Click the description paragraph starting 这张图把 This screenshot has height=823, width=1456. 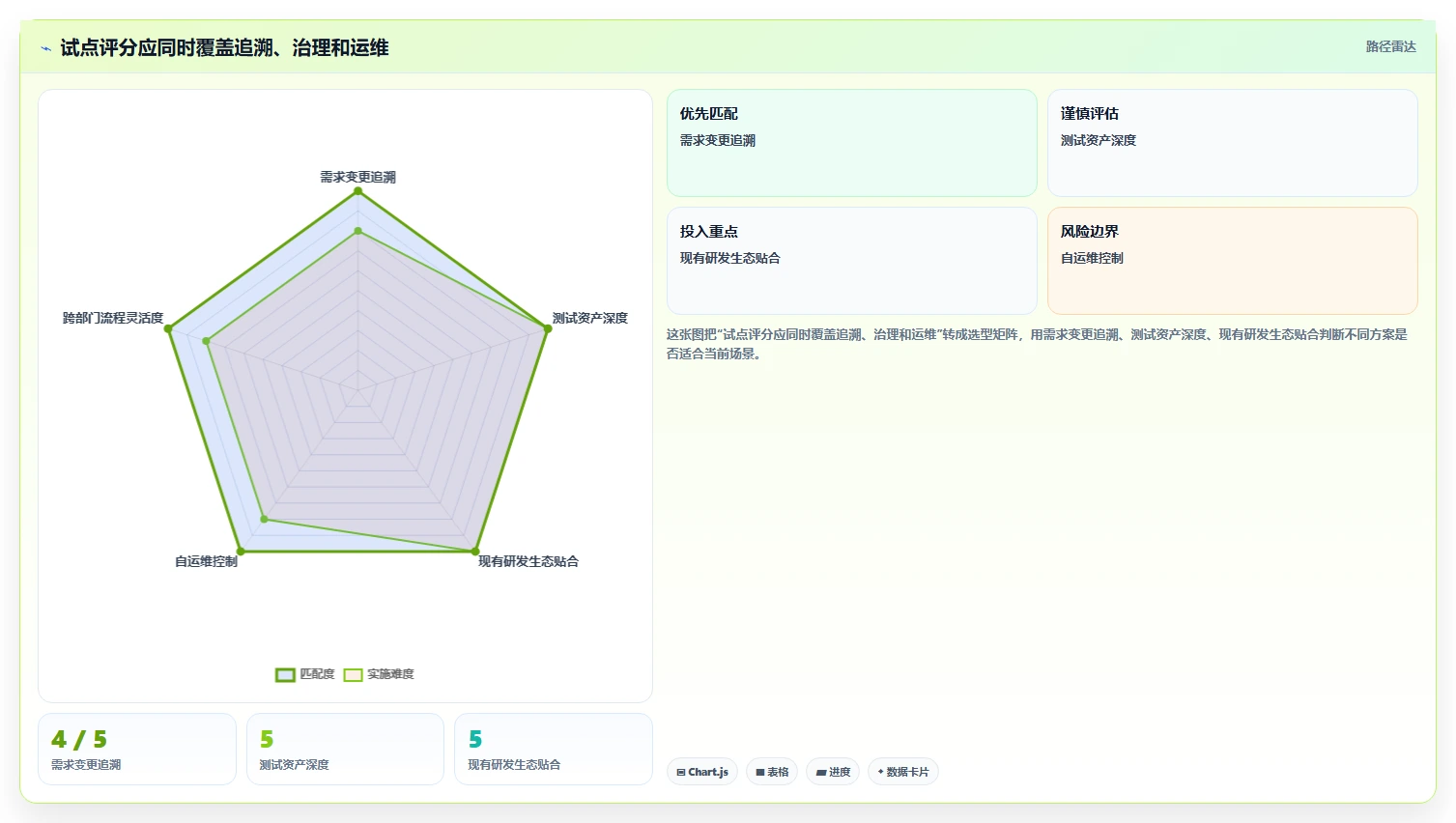[x=1037, y=344]
